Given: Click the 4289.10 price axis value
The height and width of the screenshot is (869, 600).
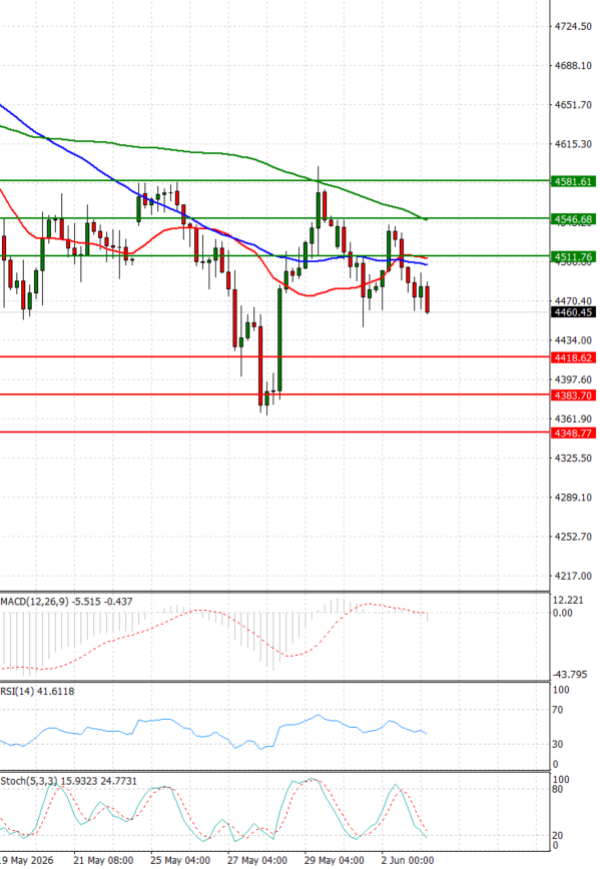Looking at the screenshot, I should click(573, 498).
